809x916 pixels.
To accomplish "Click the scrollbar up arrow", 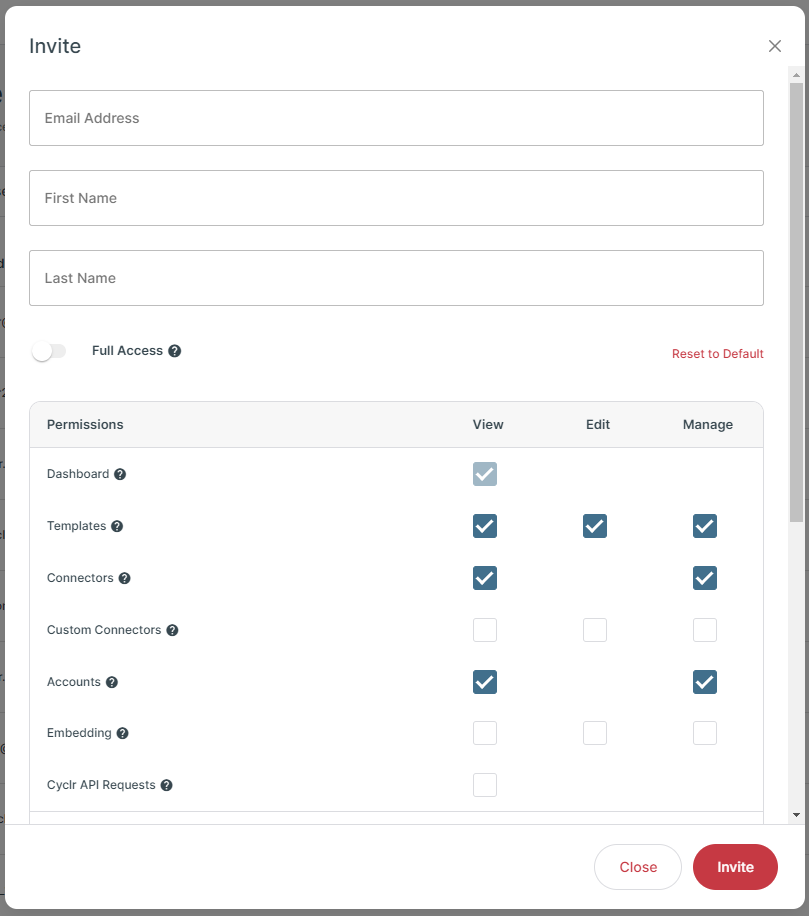I will [x=796, y=75].
